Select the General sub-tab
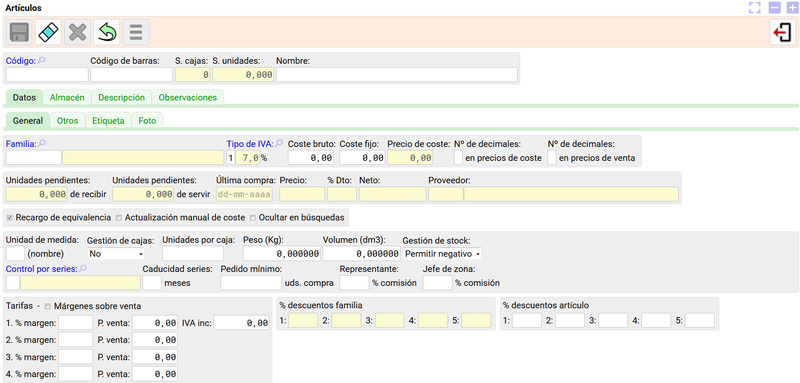Screen dimensions: 800x383 coord(28,121)
